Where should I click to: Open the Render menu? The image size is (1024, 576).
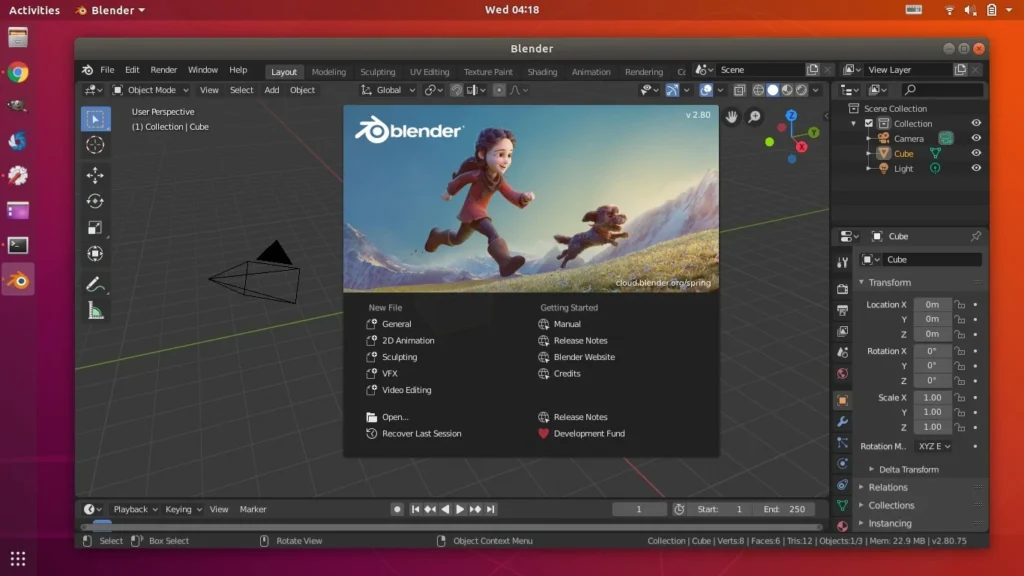click(163, 70)
